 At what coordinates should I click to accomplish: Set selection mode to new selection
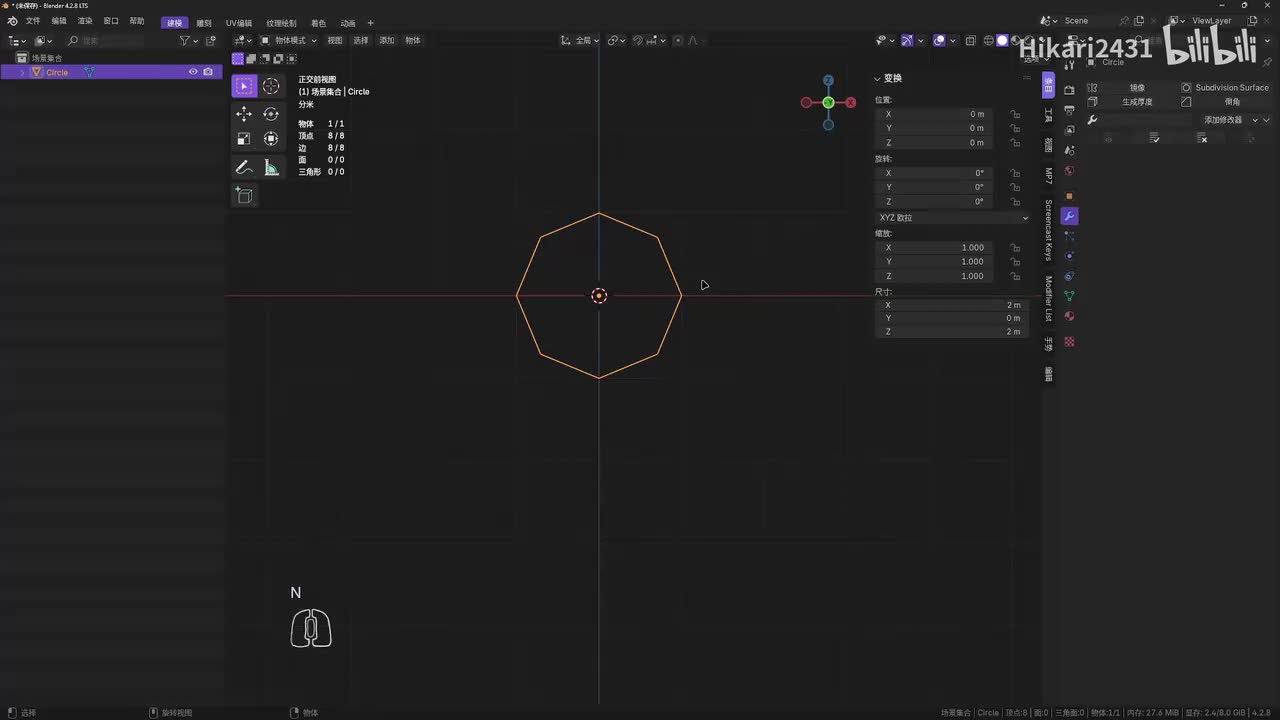238,59
